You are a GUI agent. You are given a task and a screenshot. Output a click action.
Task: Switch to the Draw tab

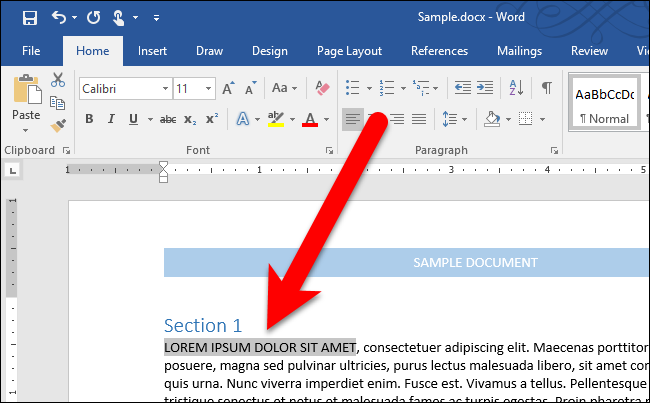209,51
